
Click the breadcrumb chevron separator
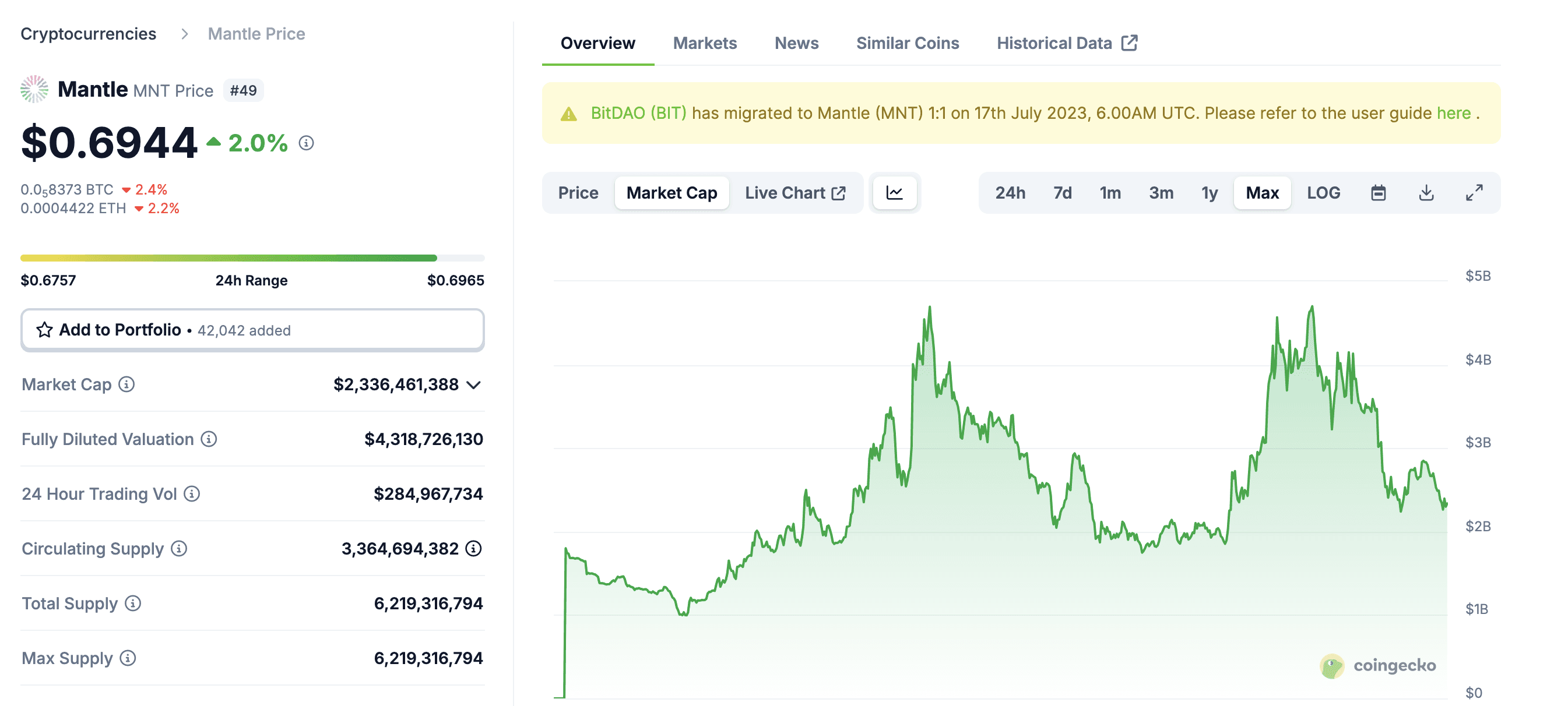(x=184, y=34)
